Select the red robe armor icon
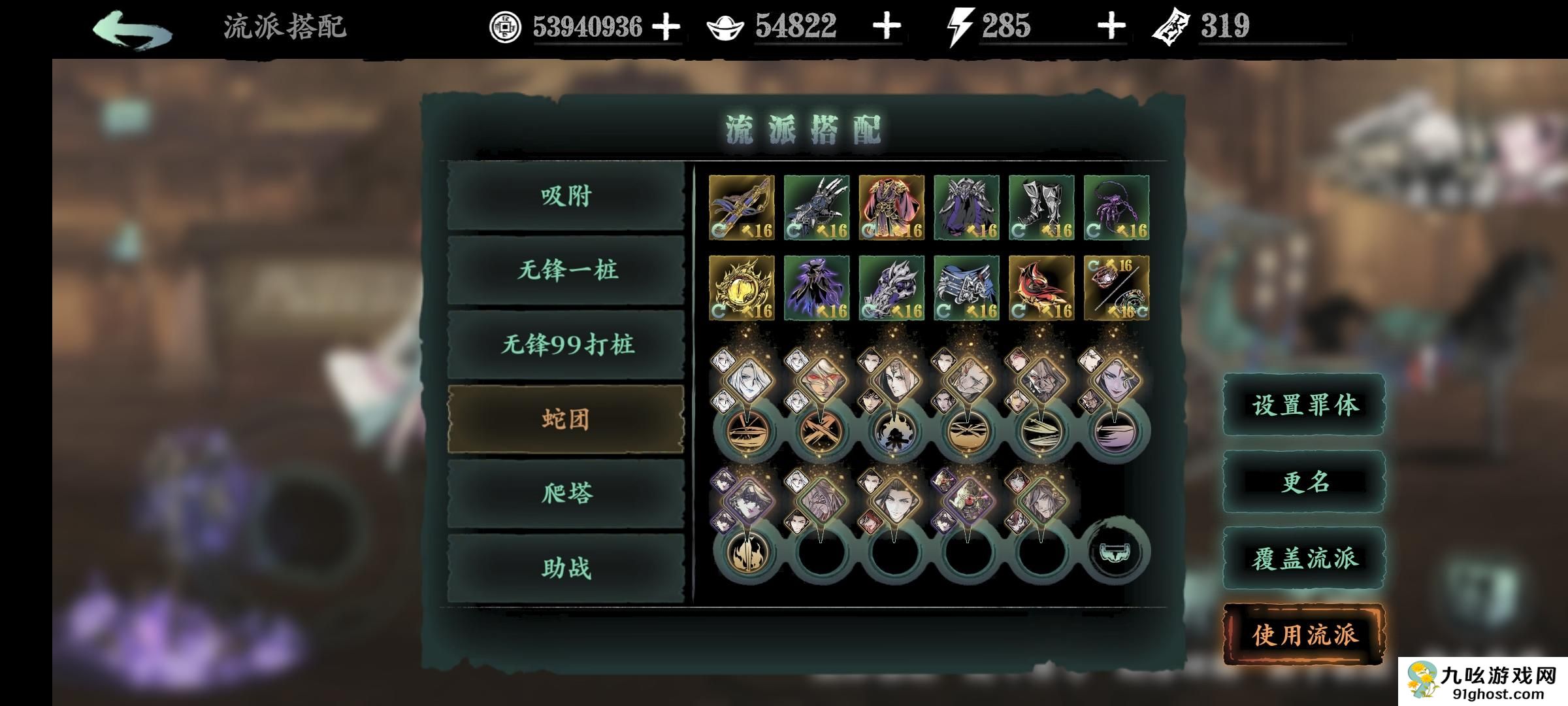Viewport: 1568px width, 706px height. 892,208
